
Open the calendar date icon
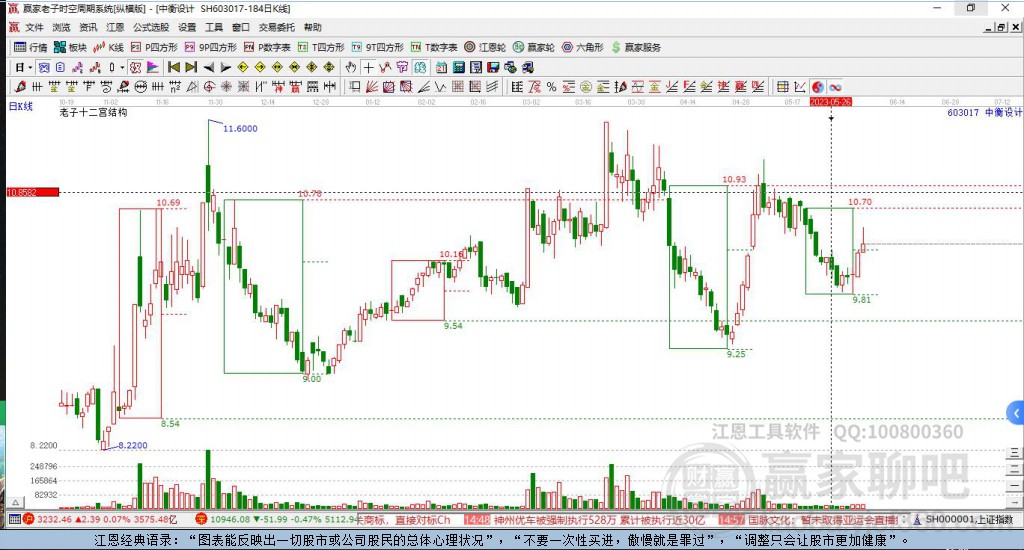tap(441, 67)
